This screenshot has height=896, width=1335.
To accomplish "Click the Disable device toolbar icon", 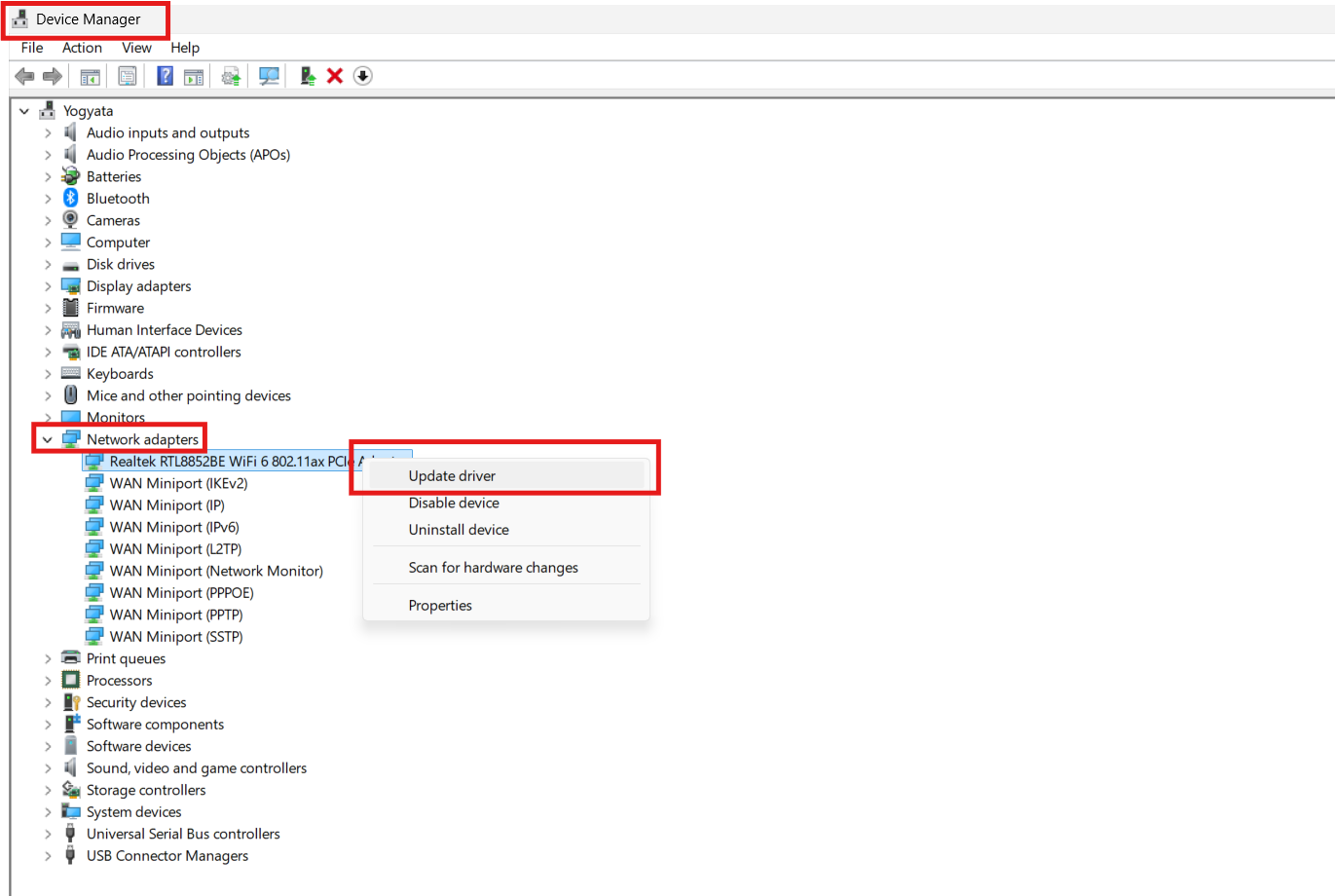I will tap(362, 75).
